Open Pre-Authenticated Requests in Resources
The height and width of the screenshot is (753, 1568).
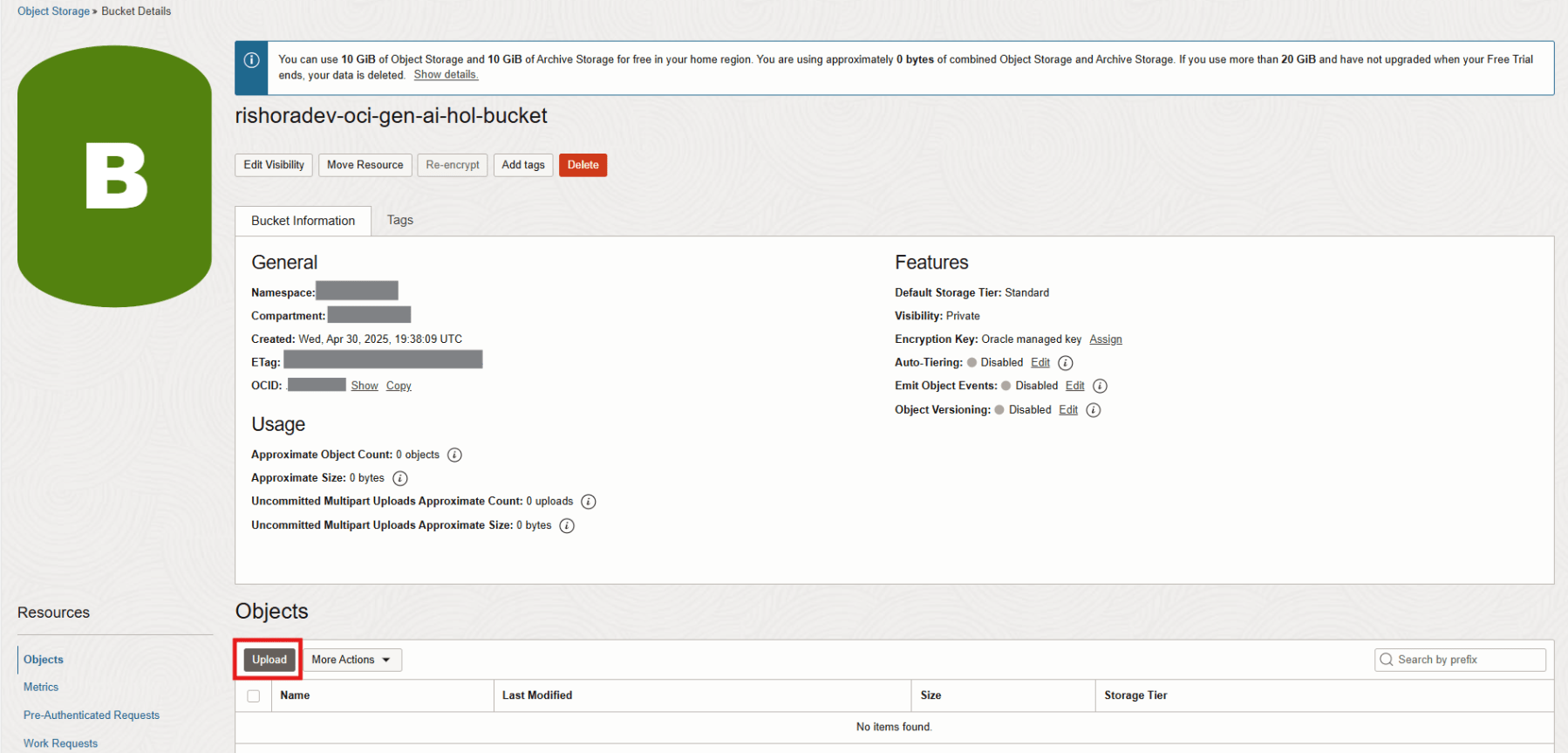click(92, 715)
